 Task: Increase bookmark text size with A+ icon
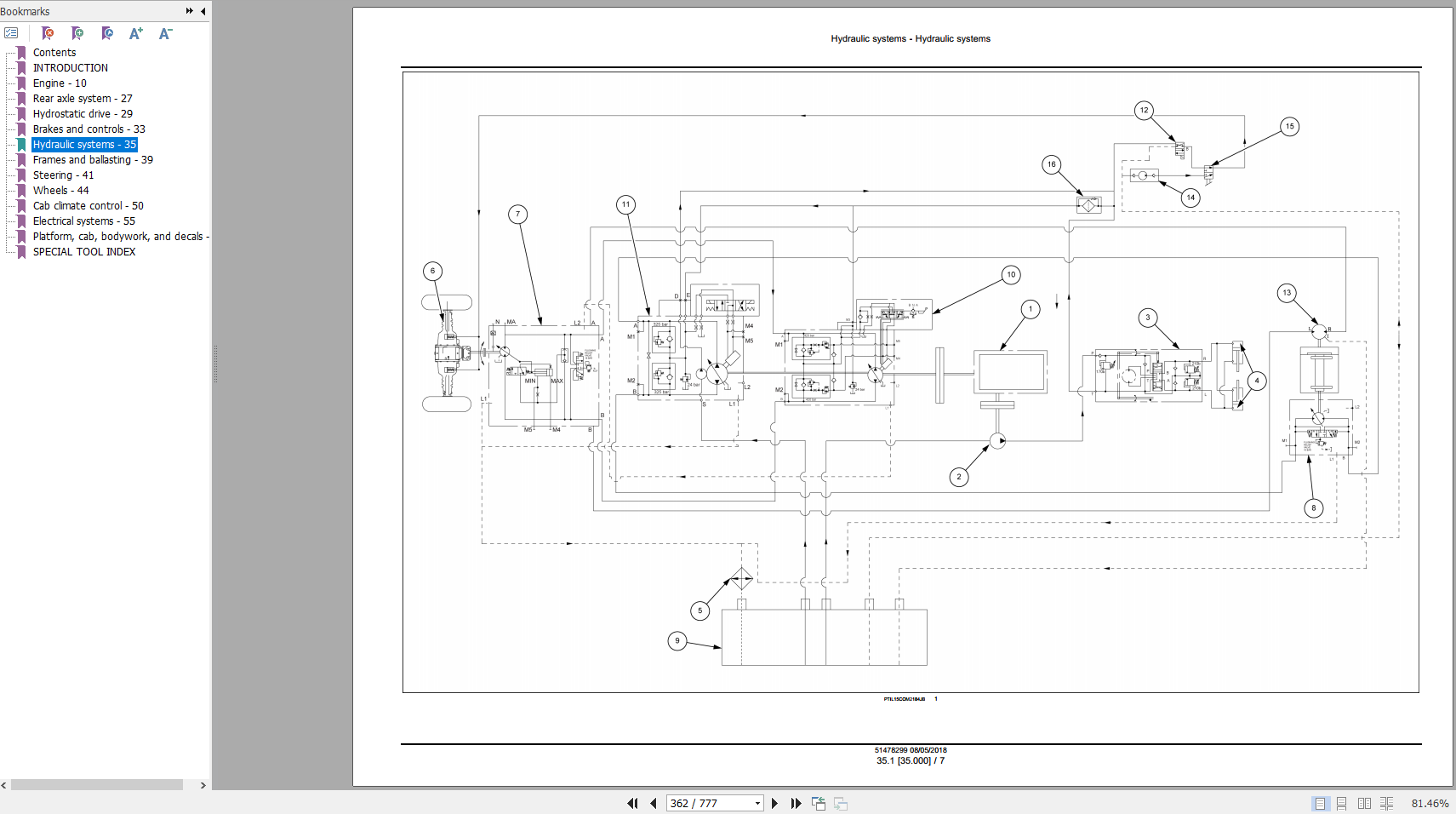[136, 33]
